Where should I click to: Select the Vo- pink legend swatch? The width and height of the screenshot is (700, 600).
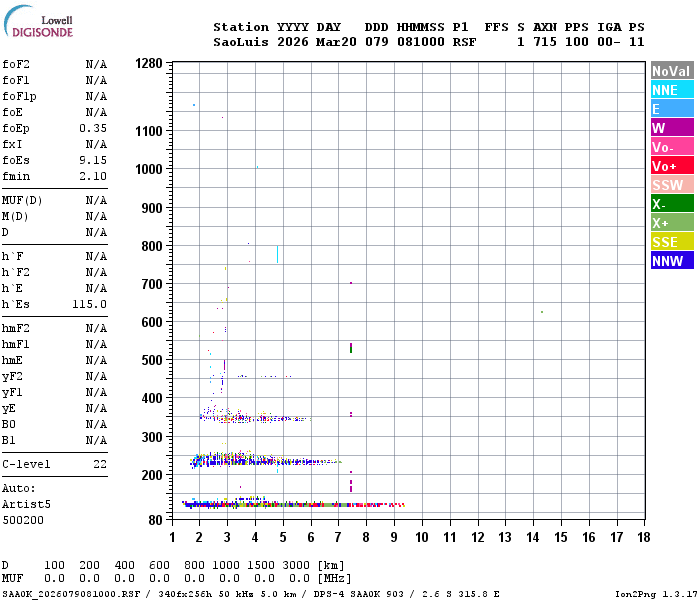tap(672, 147)
